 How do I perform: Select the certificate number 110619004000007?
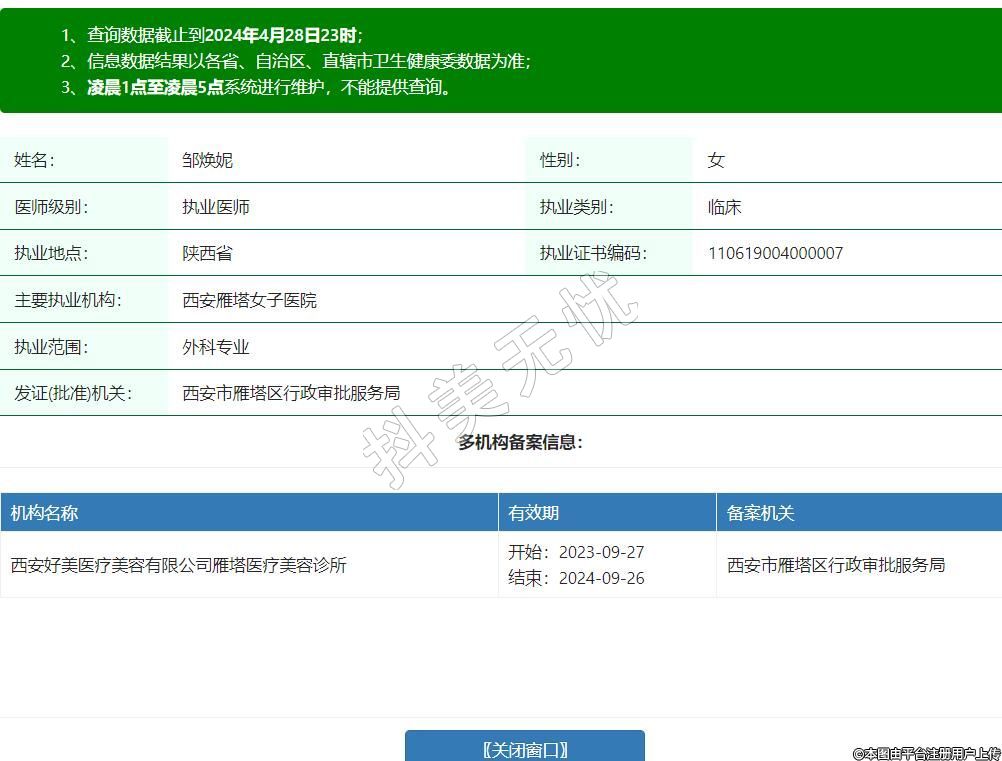(775, 253)
